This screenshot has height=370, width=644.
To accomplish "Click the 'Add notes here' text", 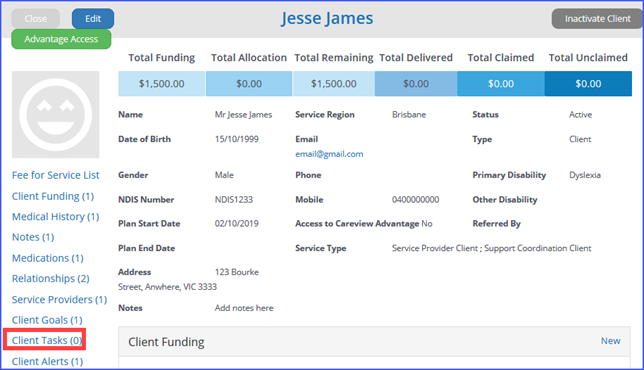I will pyautogui.click(x=244, y=308).
